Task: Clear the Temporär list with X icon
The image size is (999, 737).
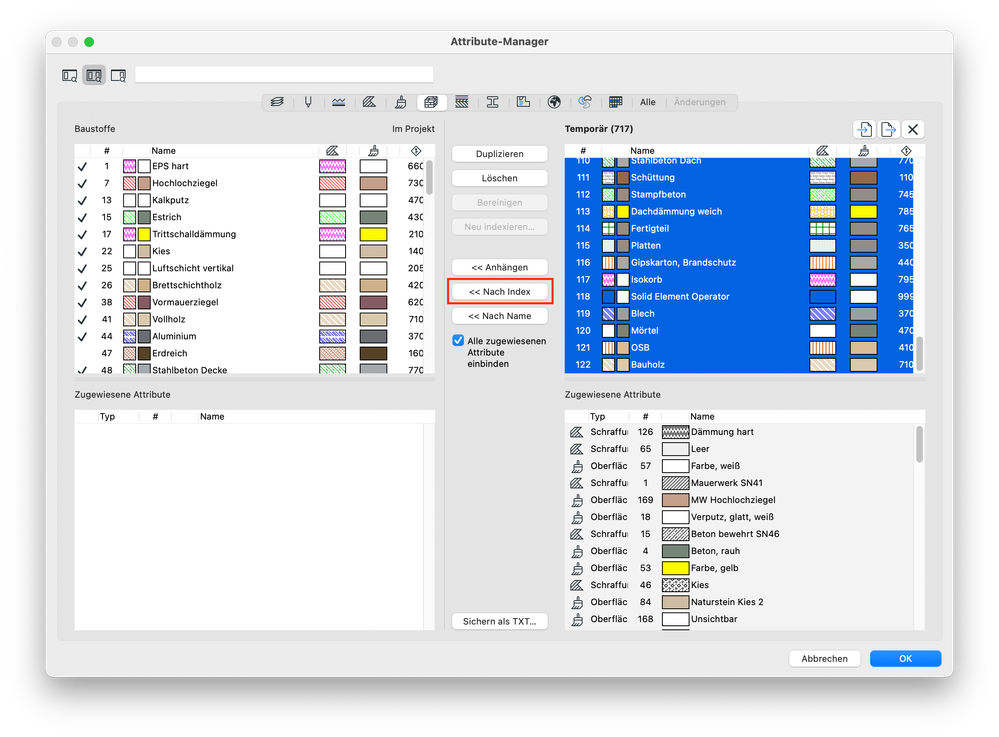Action: click(913, 129)
